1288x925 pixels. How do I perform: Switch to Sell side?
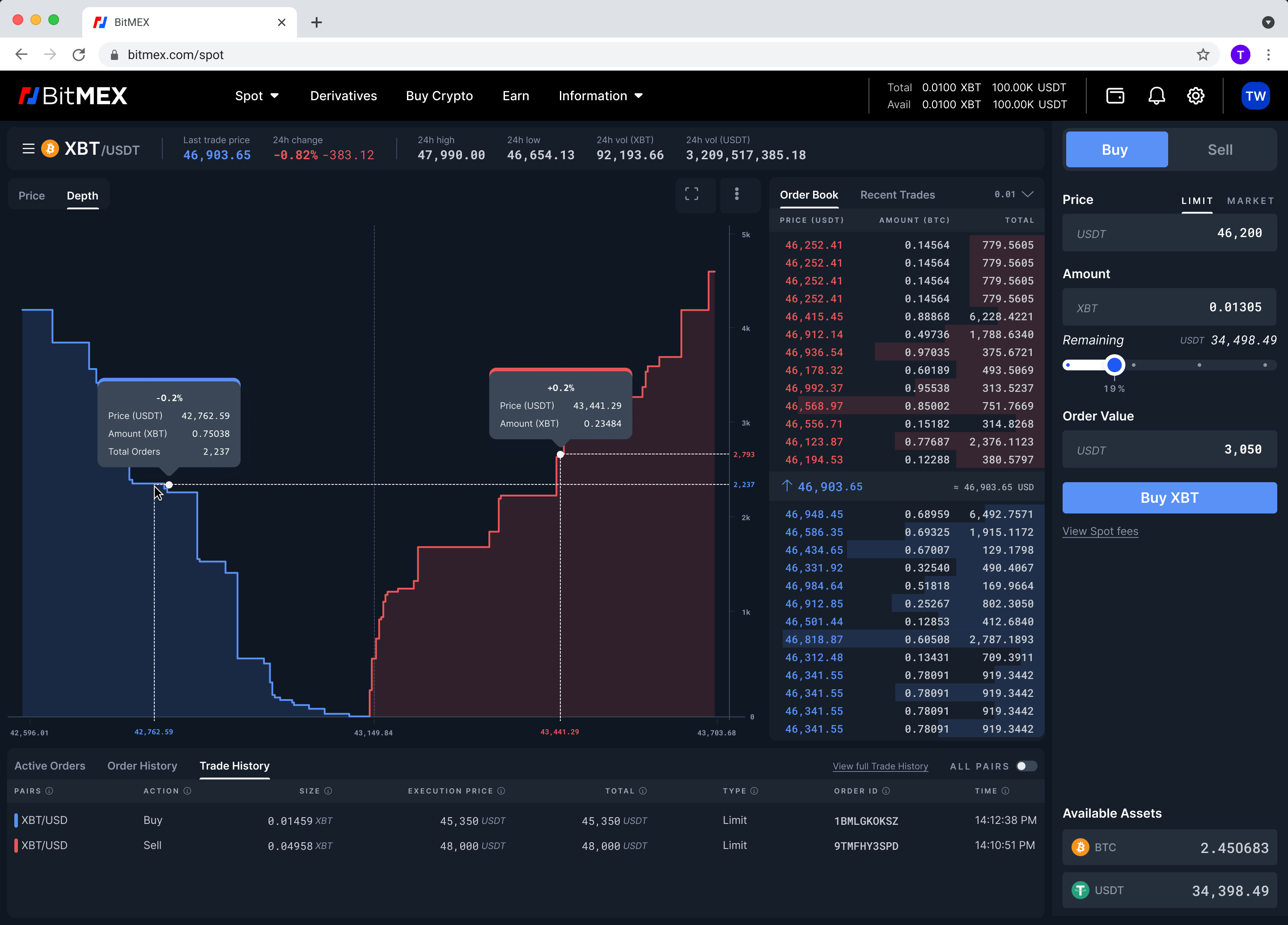(x=1220, y=149)
